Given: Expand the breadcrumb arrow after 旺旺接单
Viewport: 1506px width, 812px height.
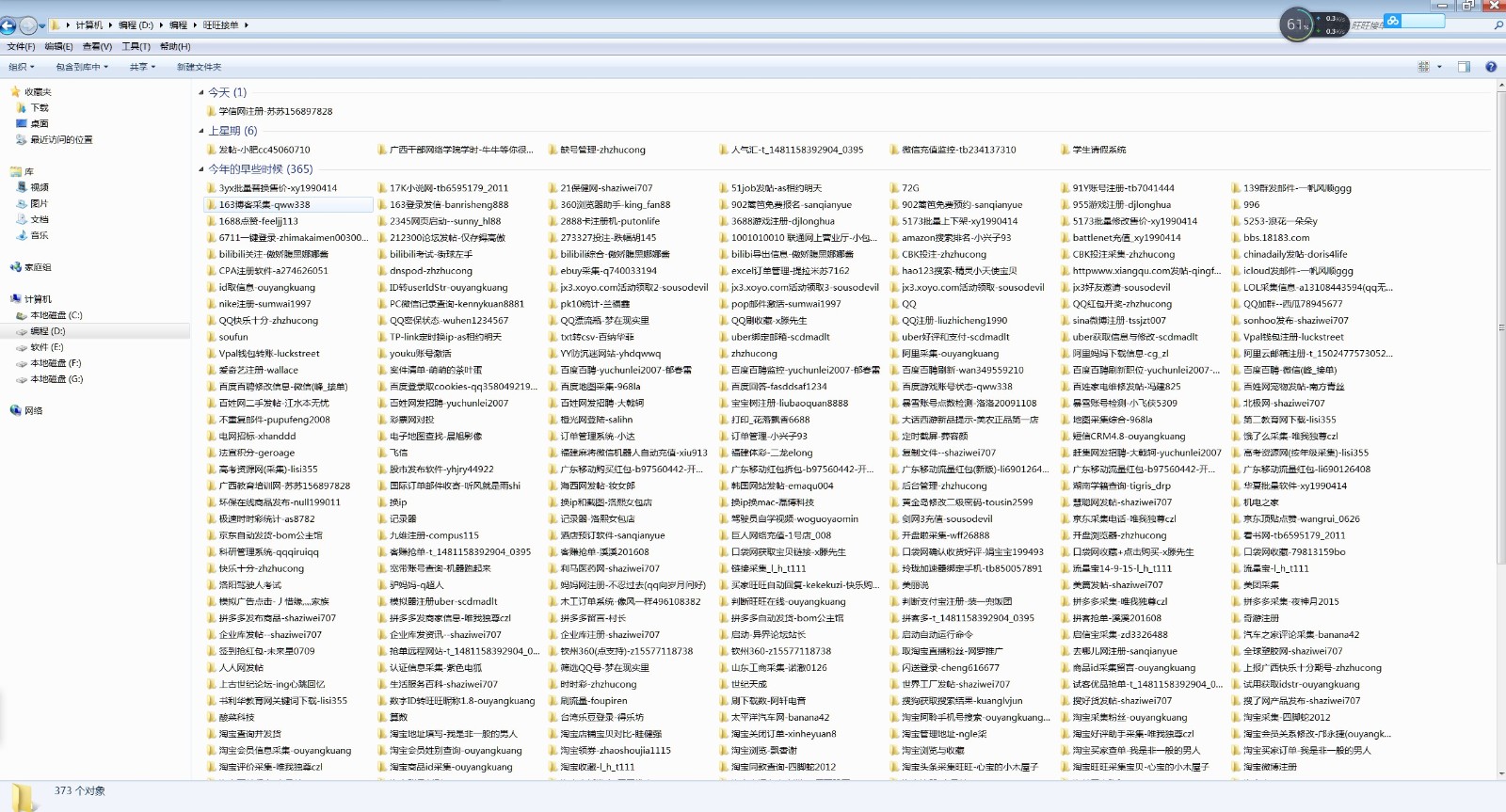Looking at the screenshot, I should [246, 25].
